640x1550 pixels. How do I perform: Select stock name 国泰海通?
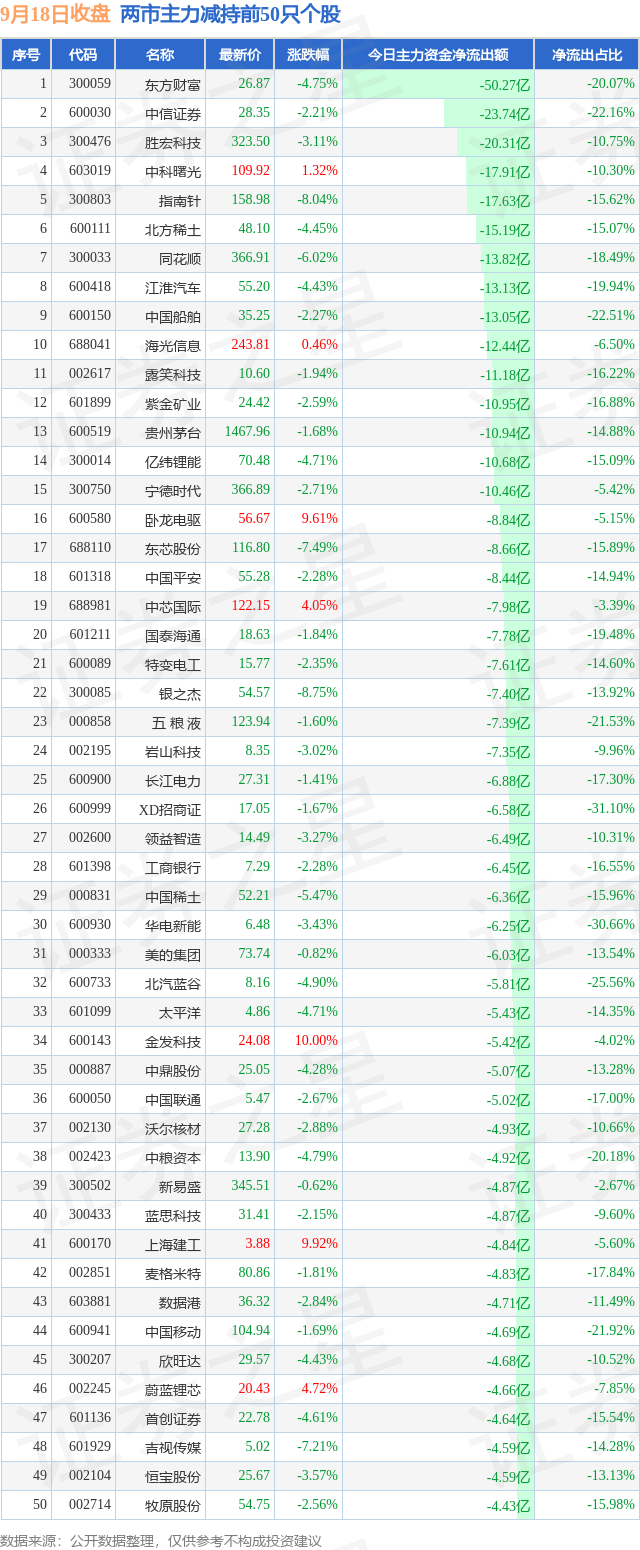[173, 635]
